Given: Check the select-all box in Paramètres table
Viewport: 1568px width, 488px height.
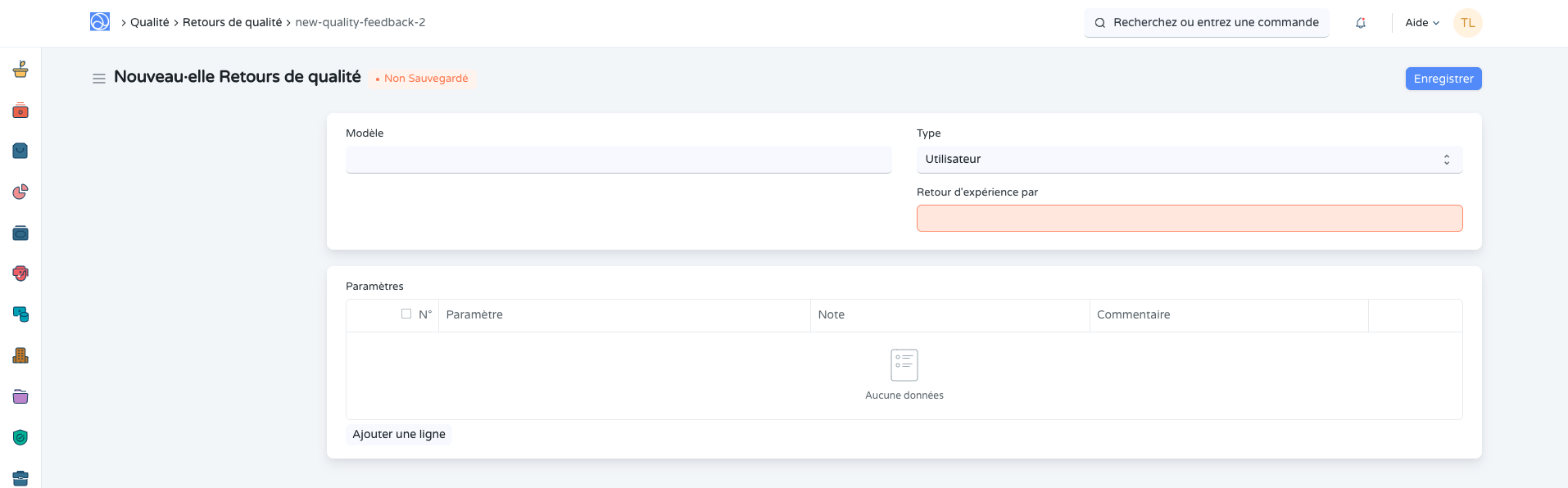Looking at the screenshot, I should [406, 314].
